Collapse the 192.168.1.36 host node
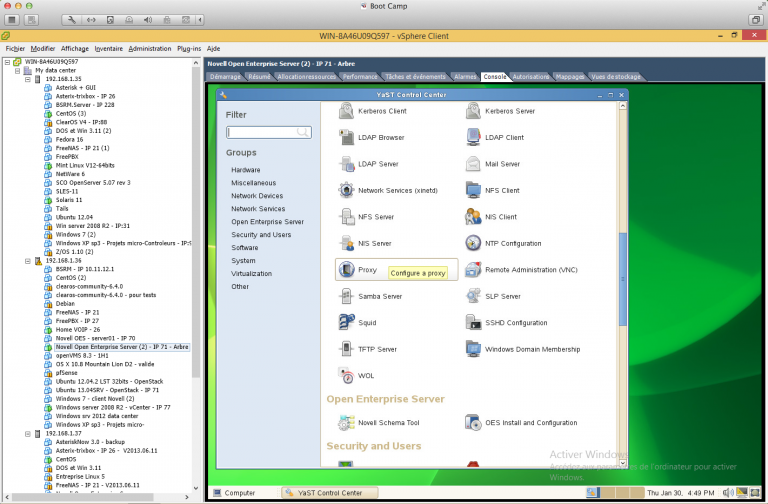Viewport: 768px width, 504px height. point(28,261)
